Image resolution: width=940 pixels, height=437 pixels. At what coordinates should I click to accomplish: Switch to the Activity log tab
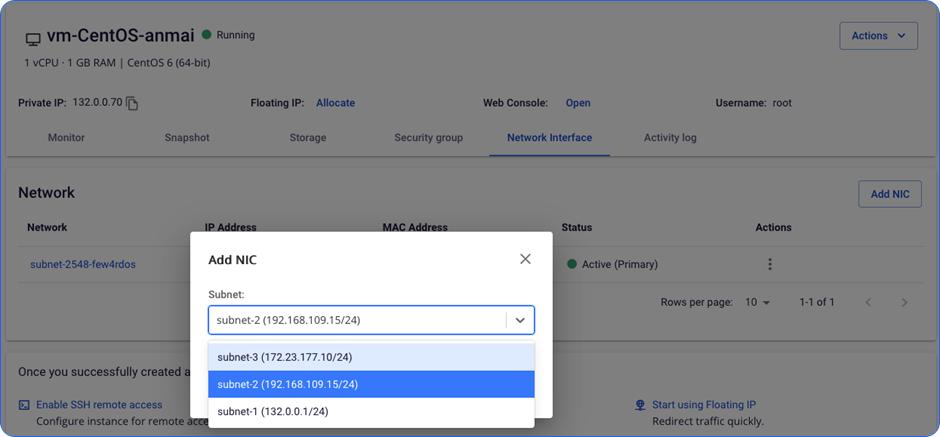[x=670, y=138]
